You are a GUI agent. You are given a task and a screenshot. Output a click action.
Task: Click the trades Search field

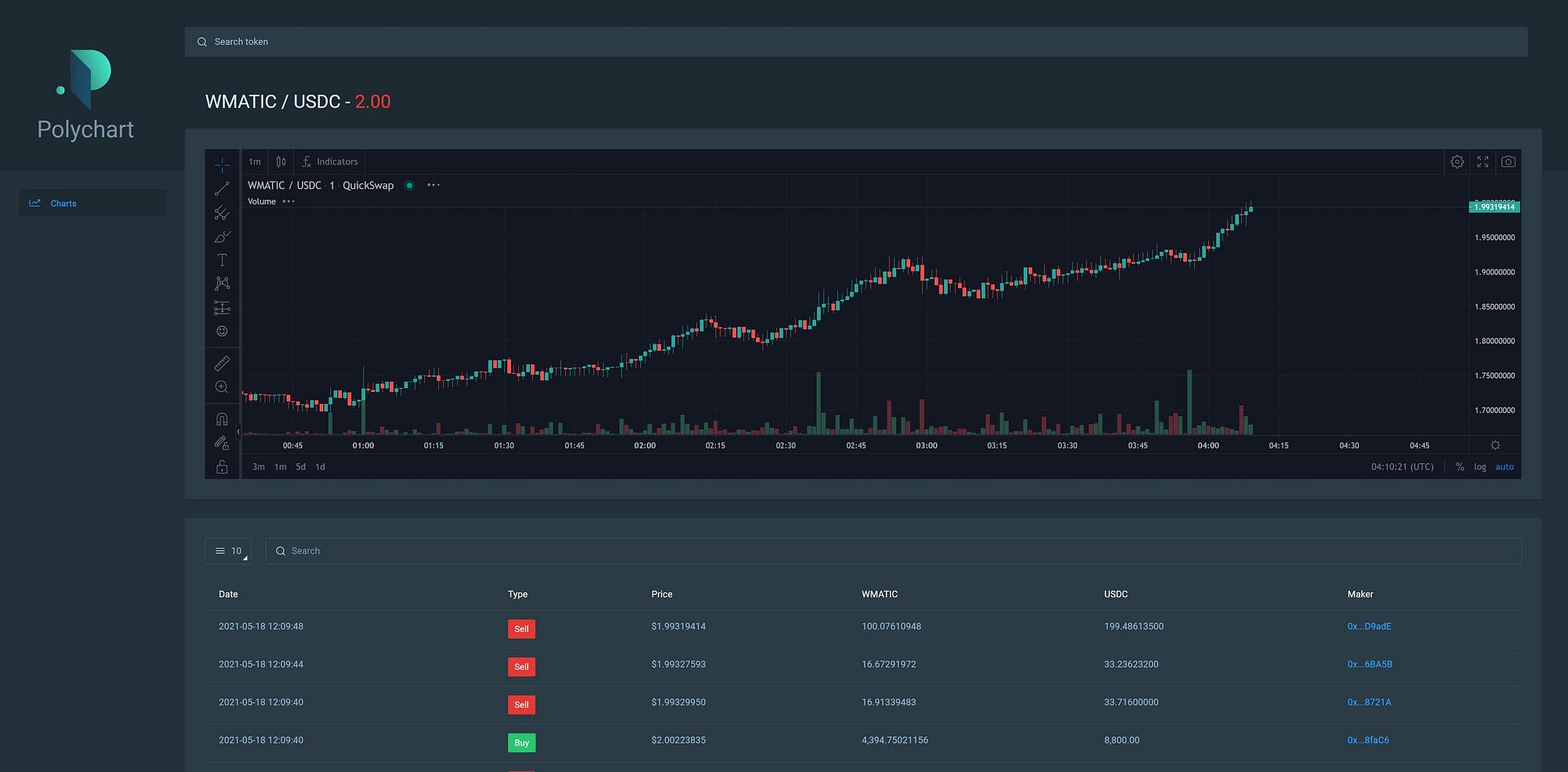[893, 551]
